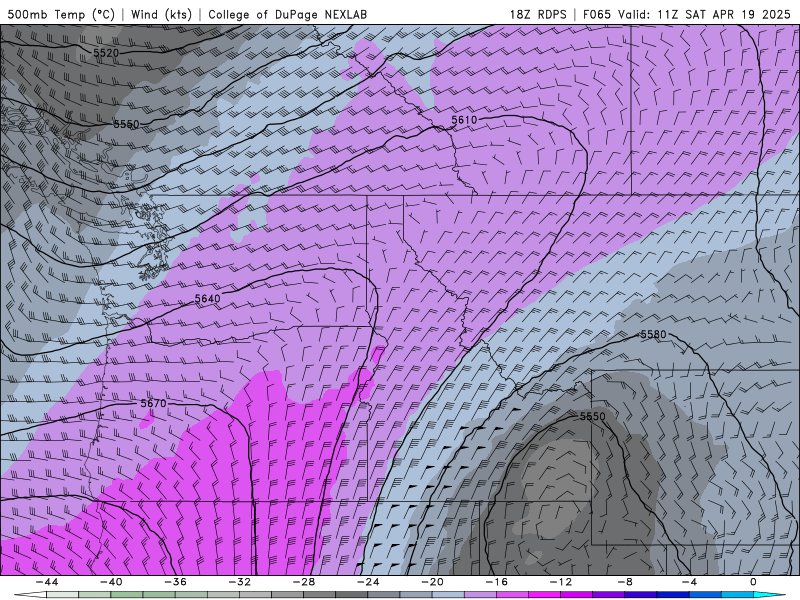Screen dimensions: 800x600
Task: Click the -32 colorbar tick label
Action: click(239, 582)
